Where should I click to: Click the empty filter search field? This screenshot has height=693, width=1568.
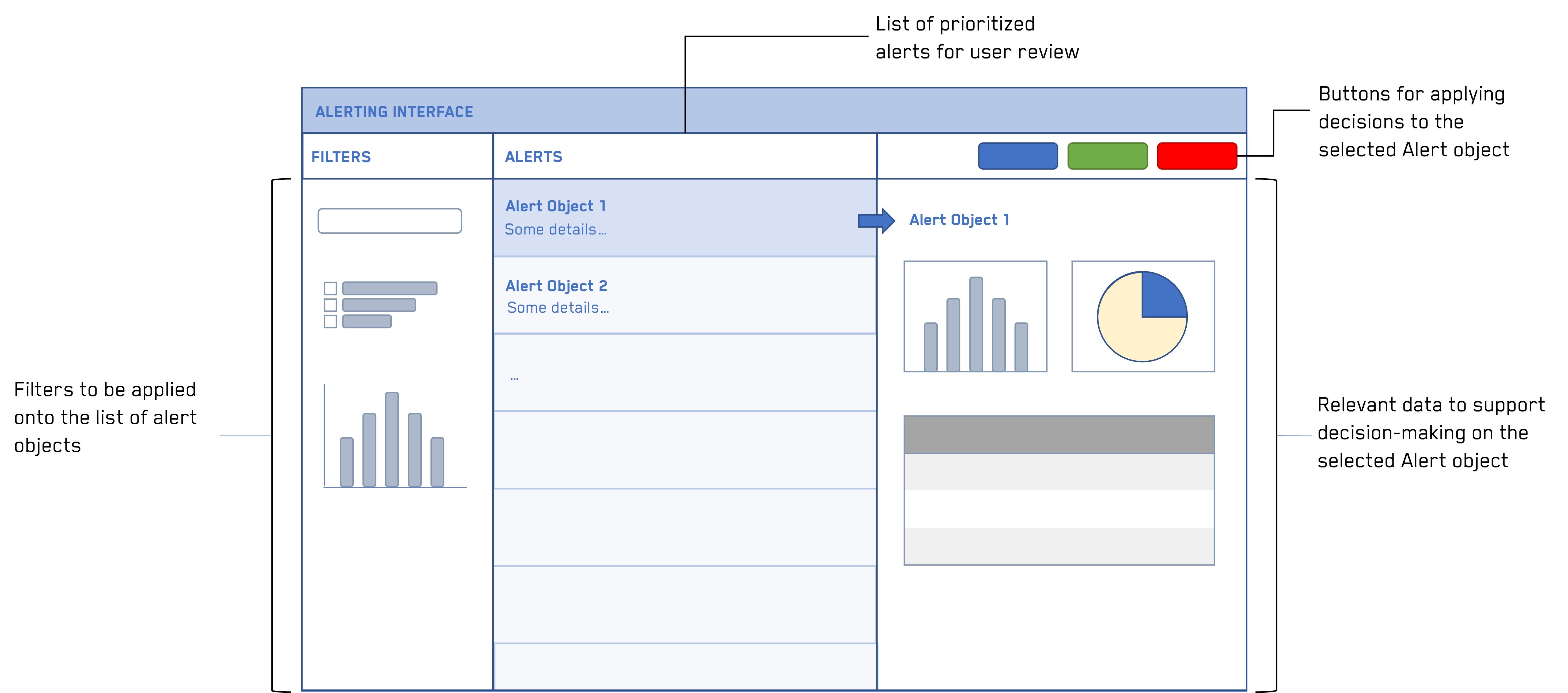[x=390, y=221]
